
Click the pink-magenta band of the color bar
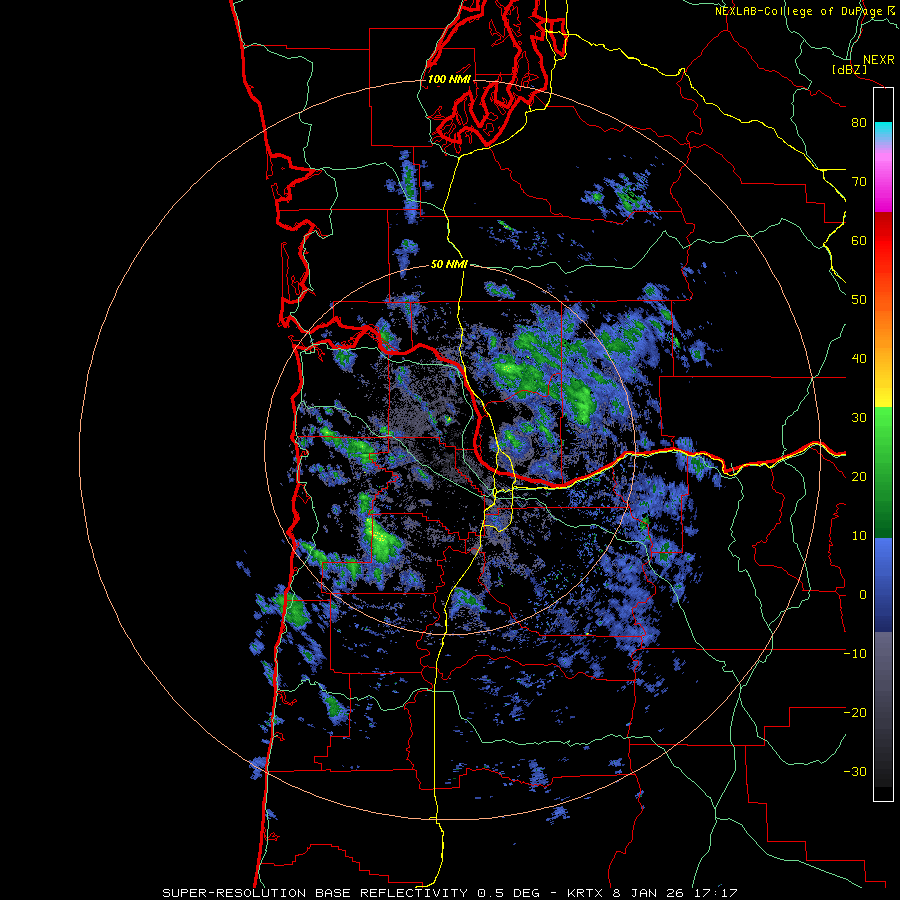[x=883, y=177]
